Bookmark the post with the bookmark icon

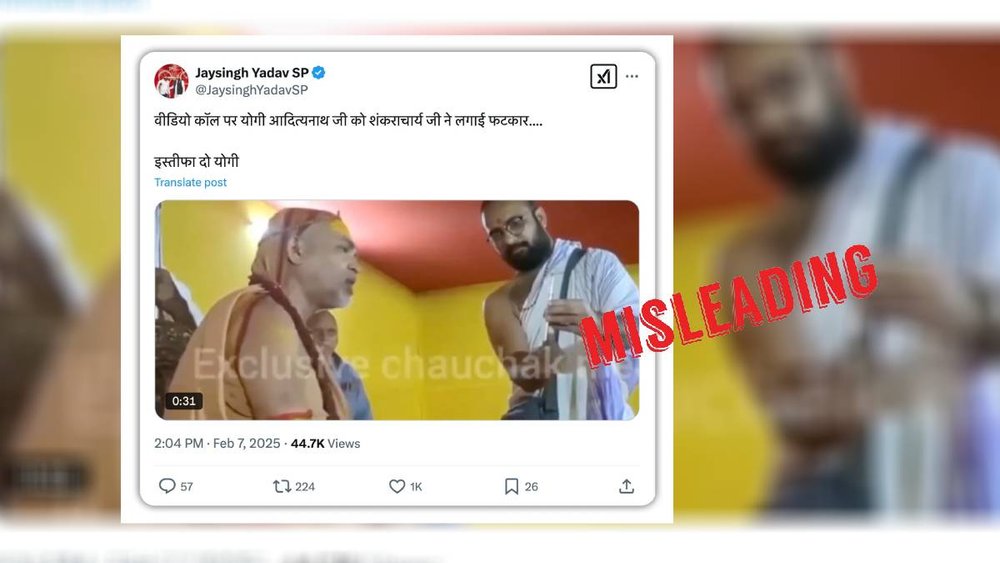point(511,486)
